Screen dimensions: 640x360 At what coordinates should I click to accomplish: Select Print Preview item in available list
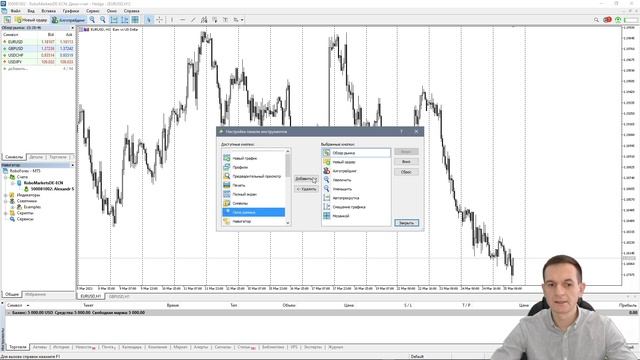click(x=253, y=176)
